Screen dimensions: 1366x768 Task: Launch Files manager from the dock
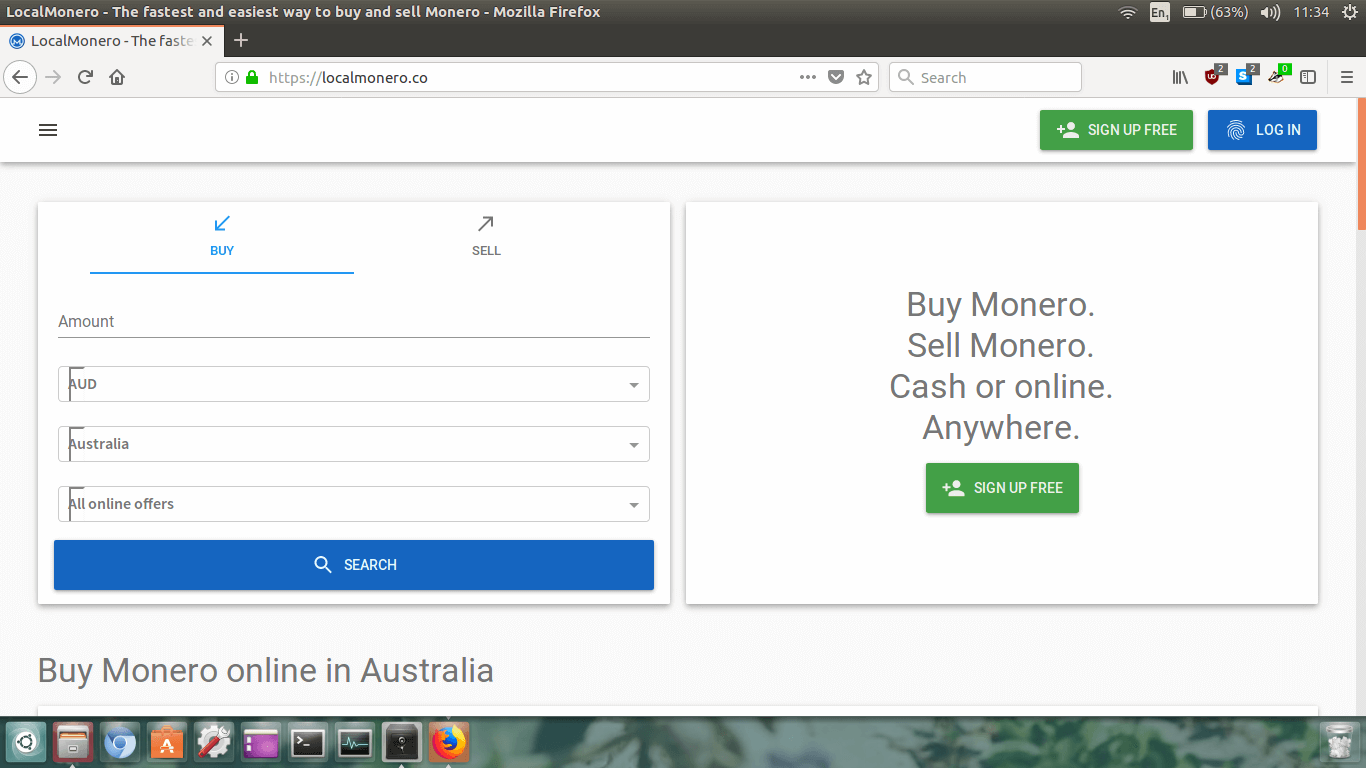point(73,743)
